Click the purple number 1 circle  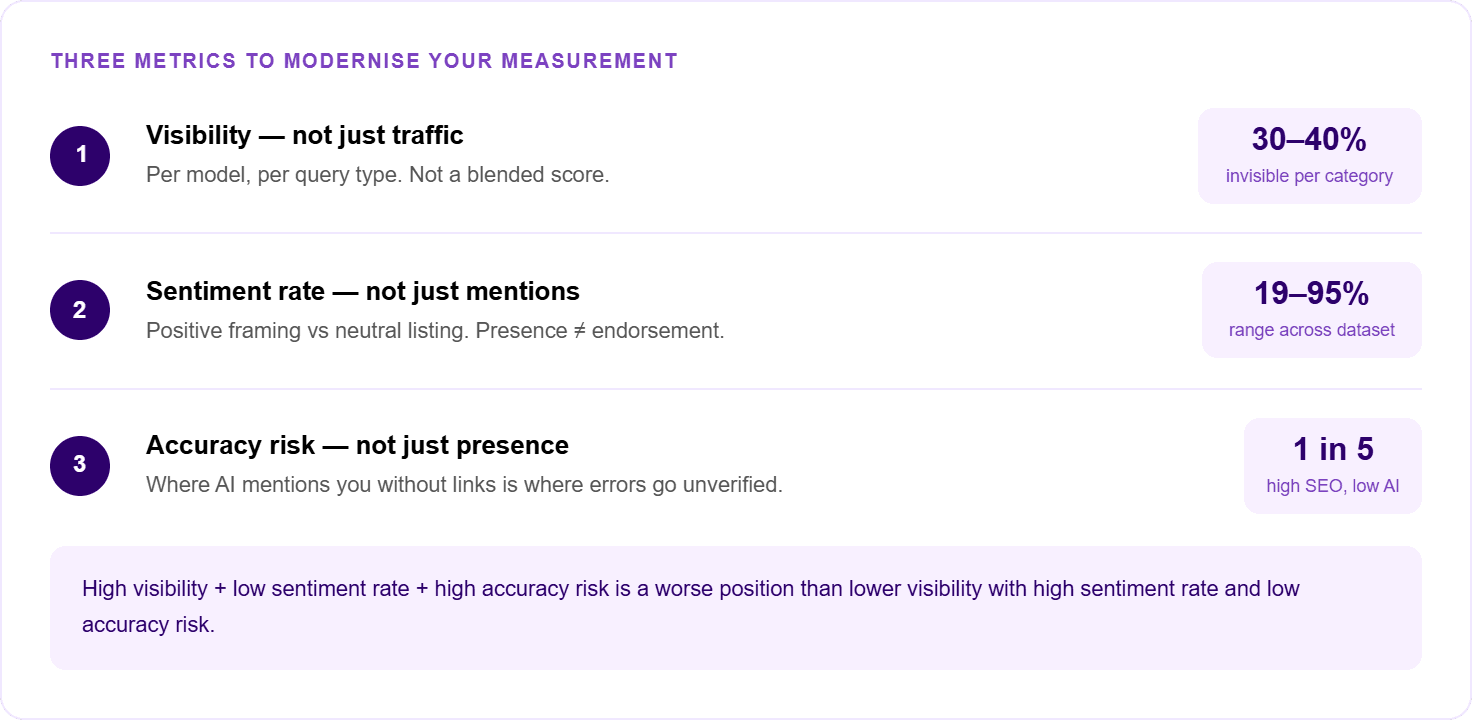pyautogui.click(x=80, y=155)
